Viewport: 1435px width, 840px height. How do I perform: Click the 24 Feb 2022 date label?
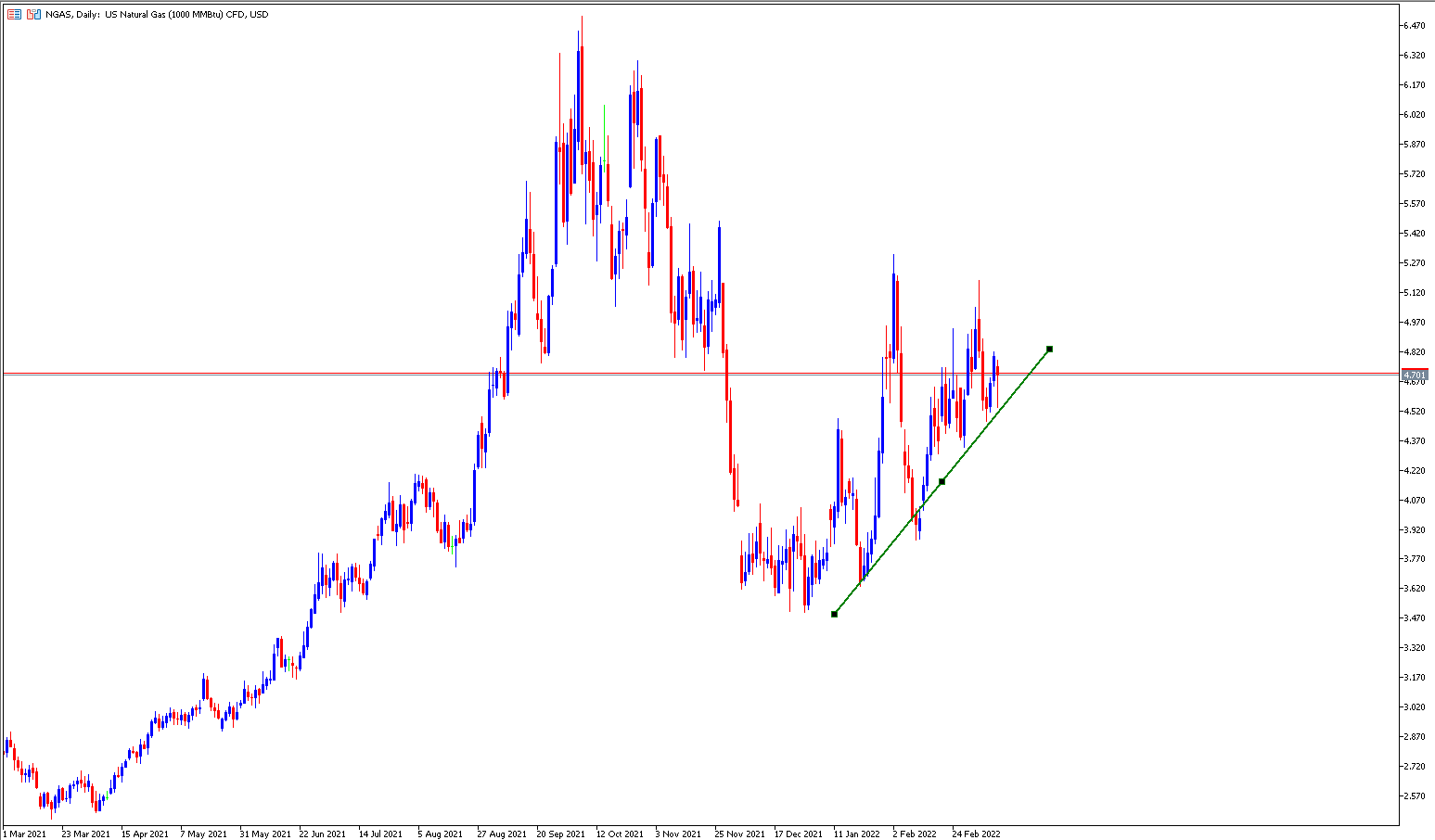click(x=976, y=834)
